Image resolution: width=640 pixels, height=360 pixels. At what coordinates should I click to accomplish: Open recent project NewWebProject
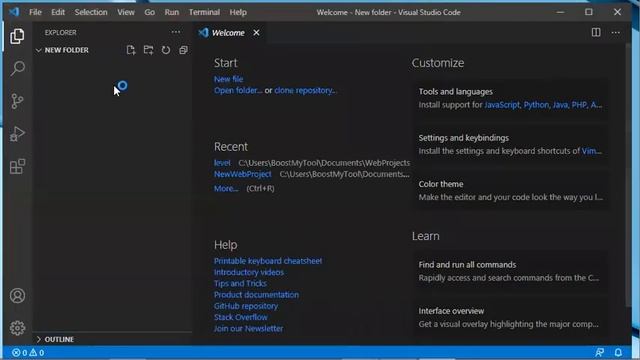click(242, 174)
